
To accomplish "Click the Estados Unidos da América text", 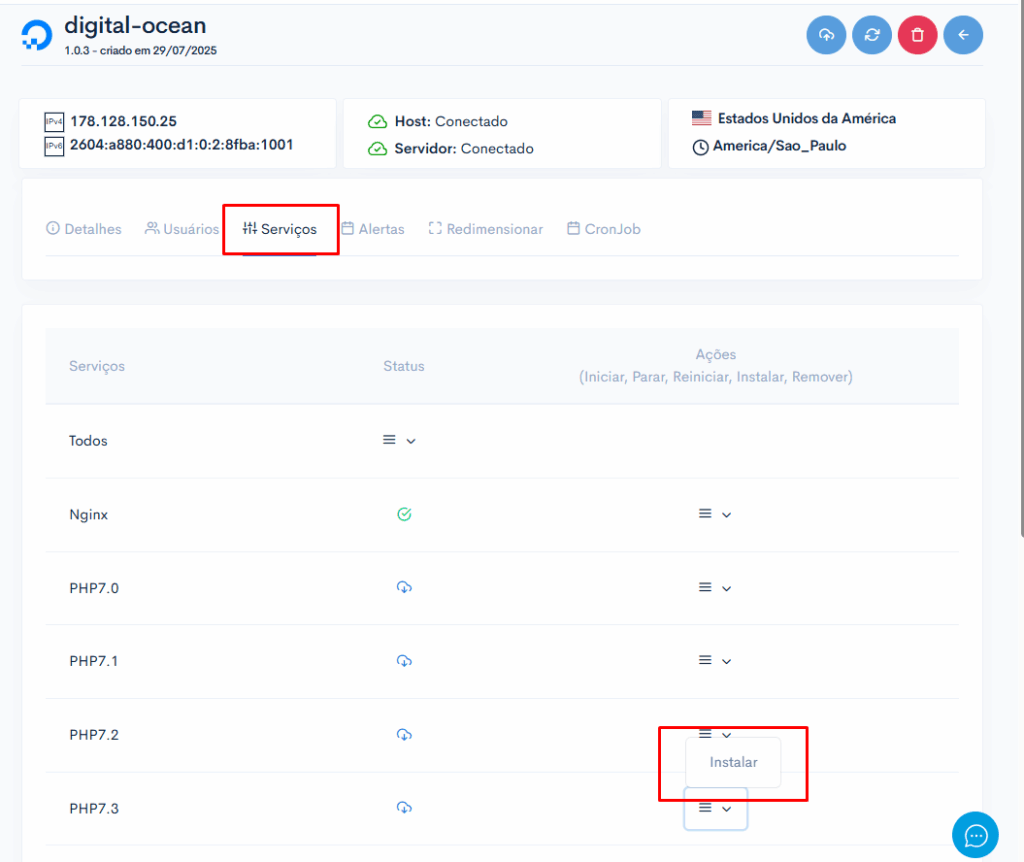I will tap(807, 118).
